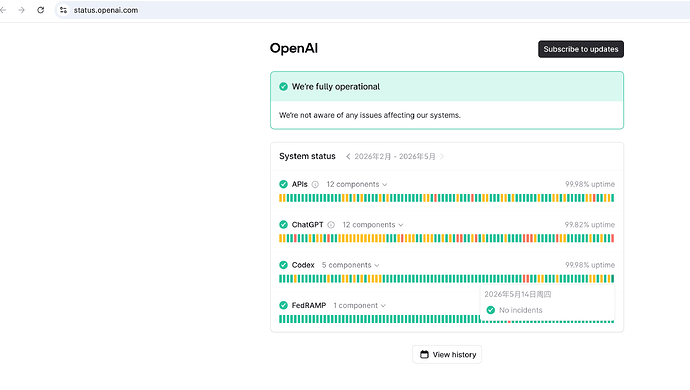Viewport: 690px width, 390px height.
Task: Click calendar icon in View history button
Action: tap(424, 354)
